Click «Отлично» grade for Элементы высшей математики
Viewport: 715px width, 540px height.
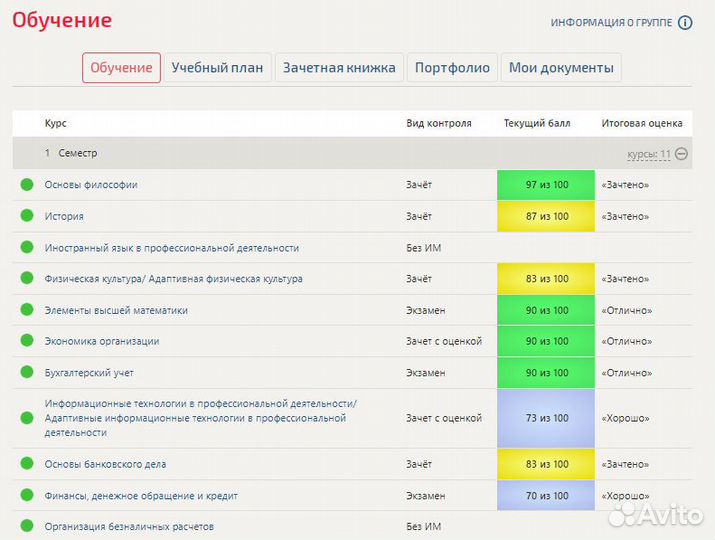tap(627, 310)
